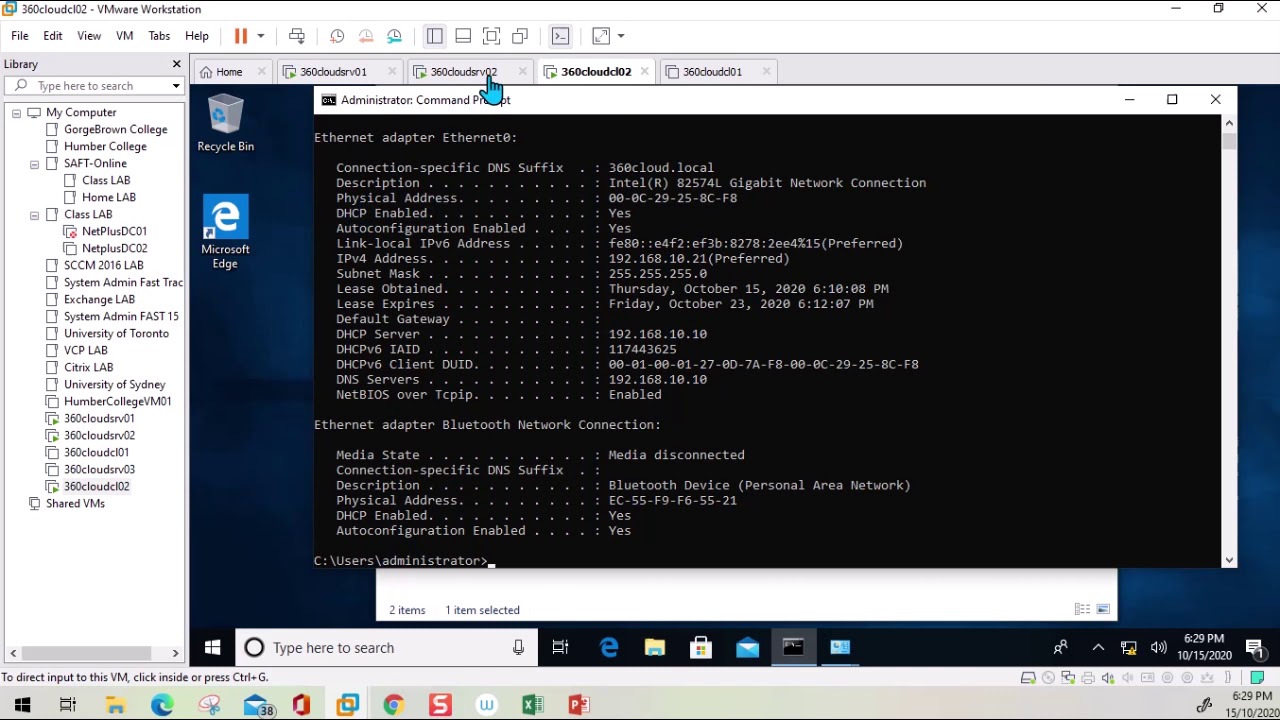Select NetPlusDC01 virtual machine
Viewport: 1280px width, 720px height.
tap(114, 232)
